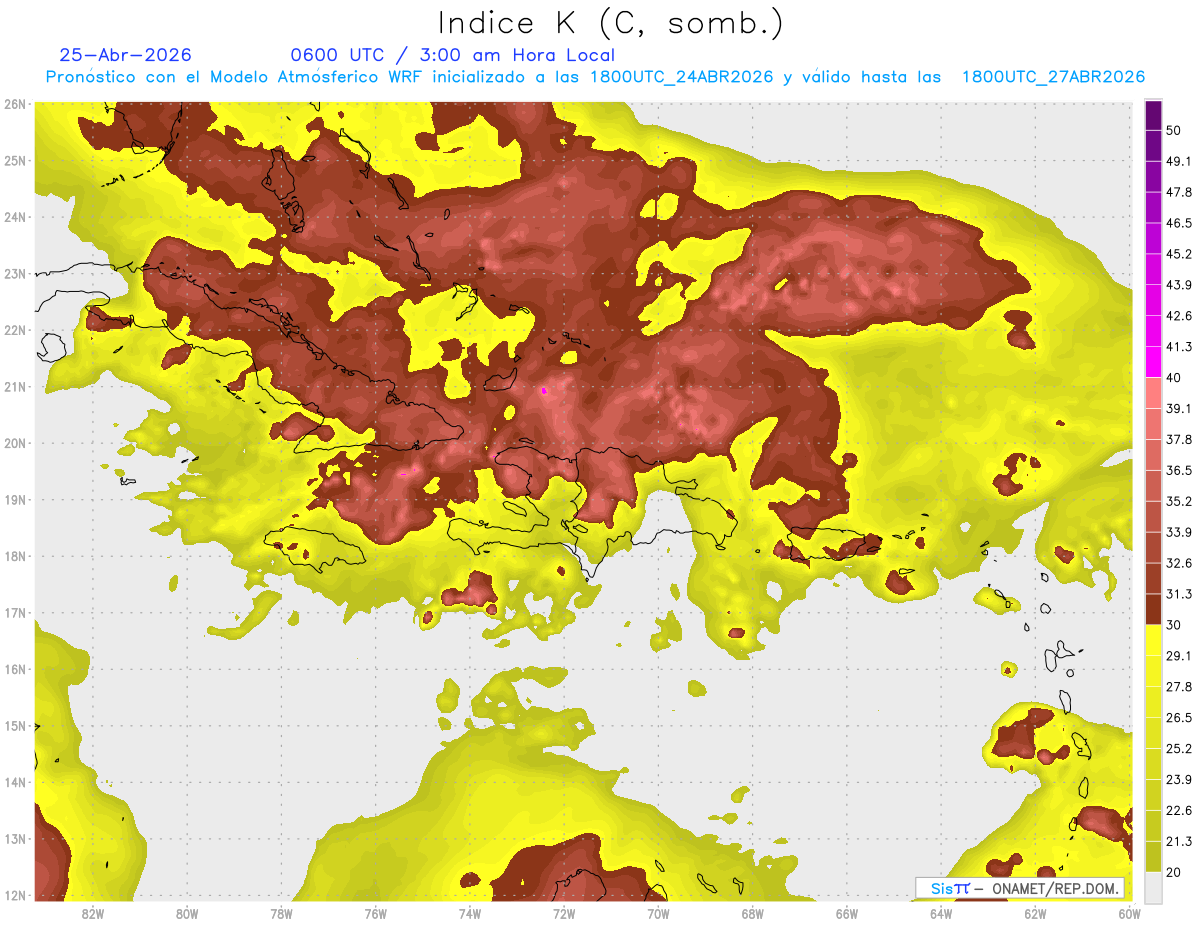
Task: Click the 19N latitude axis label
Action: (x=15, y=500)
